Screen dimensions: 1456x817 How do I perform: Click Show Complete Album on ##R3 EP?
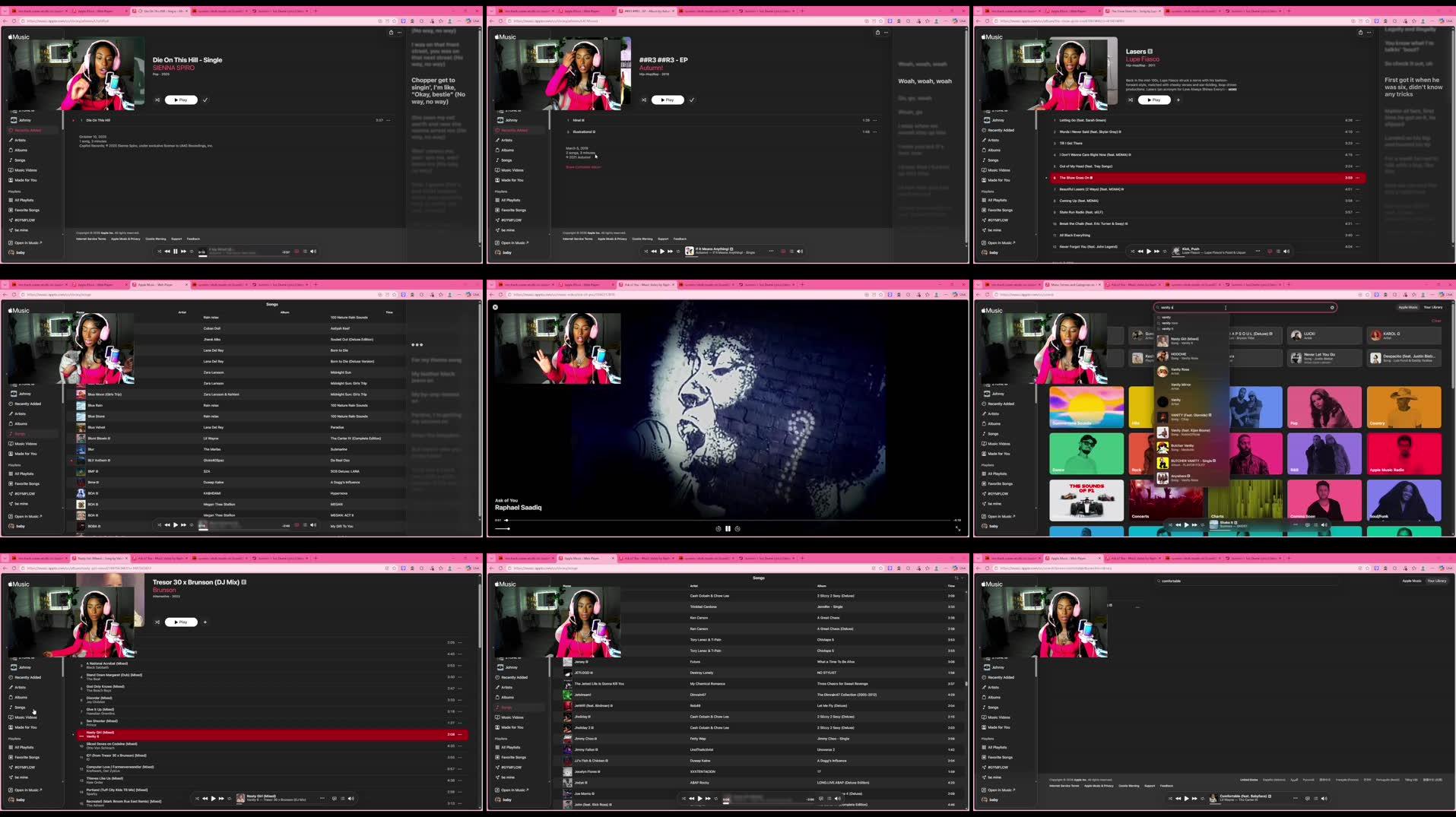point(583,167)
